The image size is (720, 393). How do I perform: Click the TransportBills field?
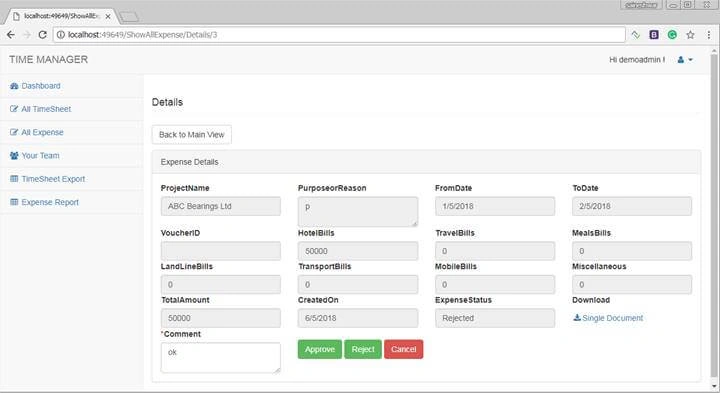click(x=358, y=285)
